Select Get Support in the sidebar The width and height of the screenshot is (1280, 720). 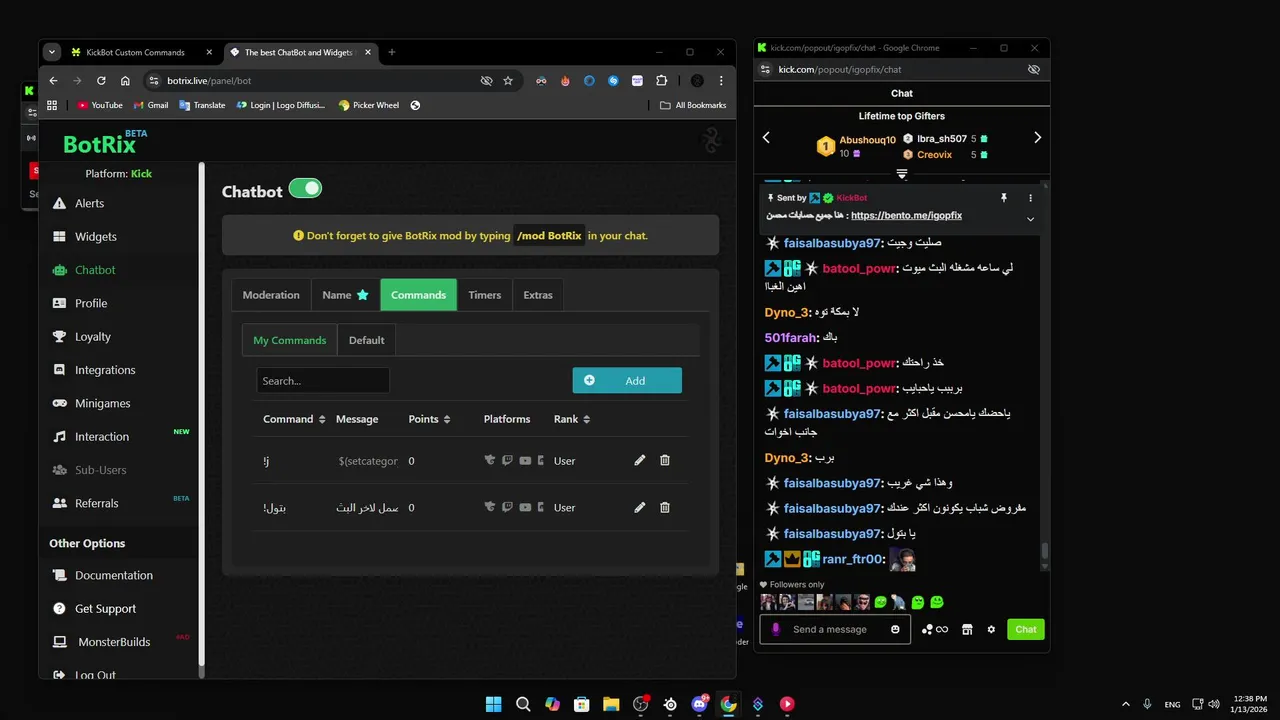coord(105,609)
